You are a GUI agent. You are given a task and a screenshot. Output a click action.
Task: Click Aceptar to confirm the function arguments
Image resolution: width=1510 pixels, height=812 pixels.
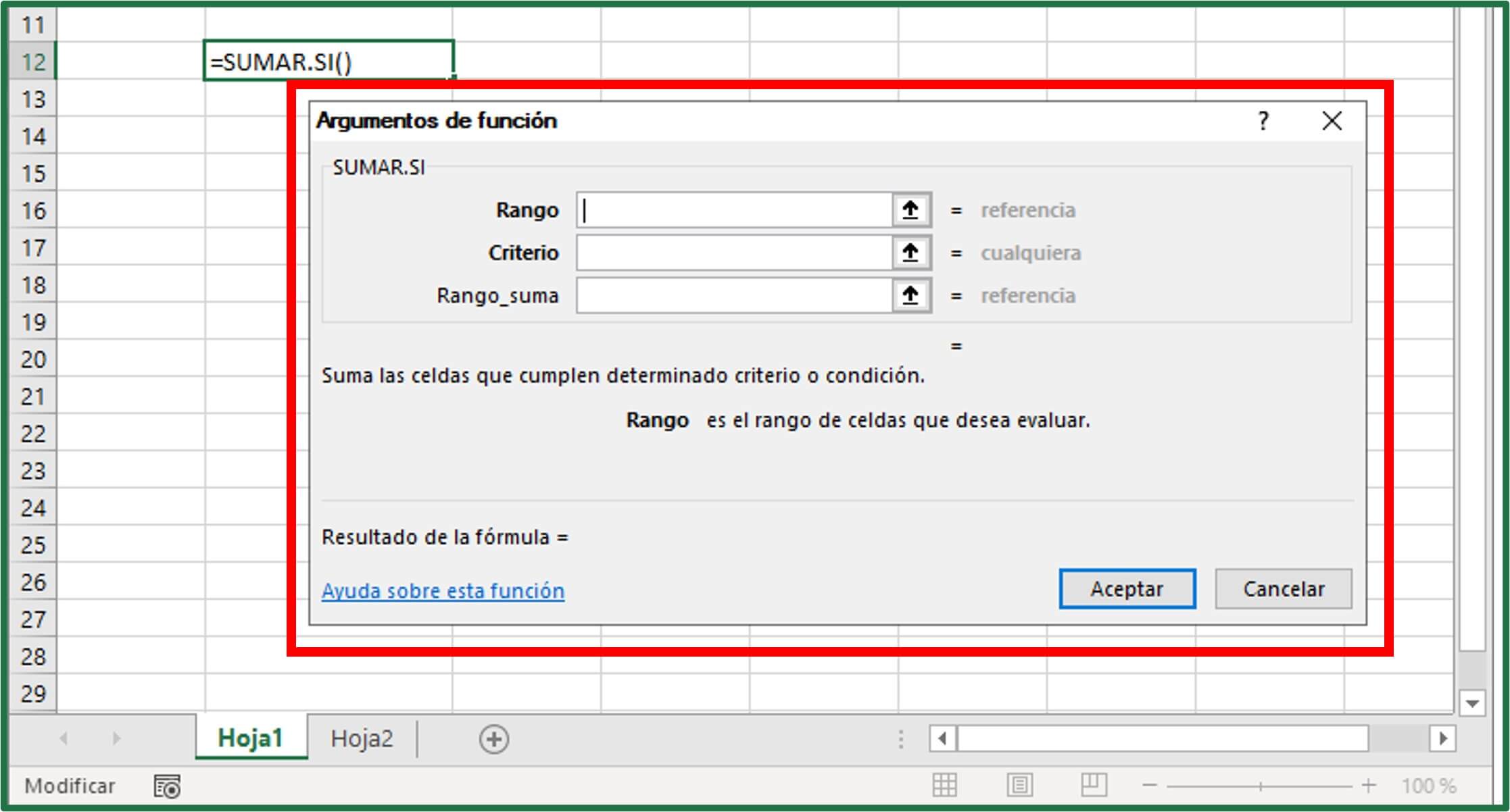click(1126, 588)
